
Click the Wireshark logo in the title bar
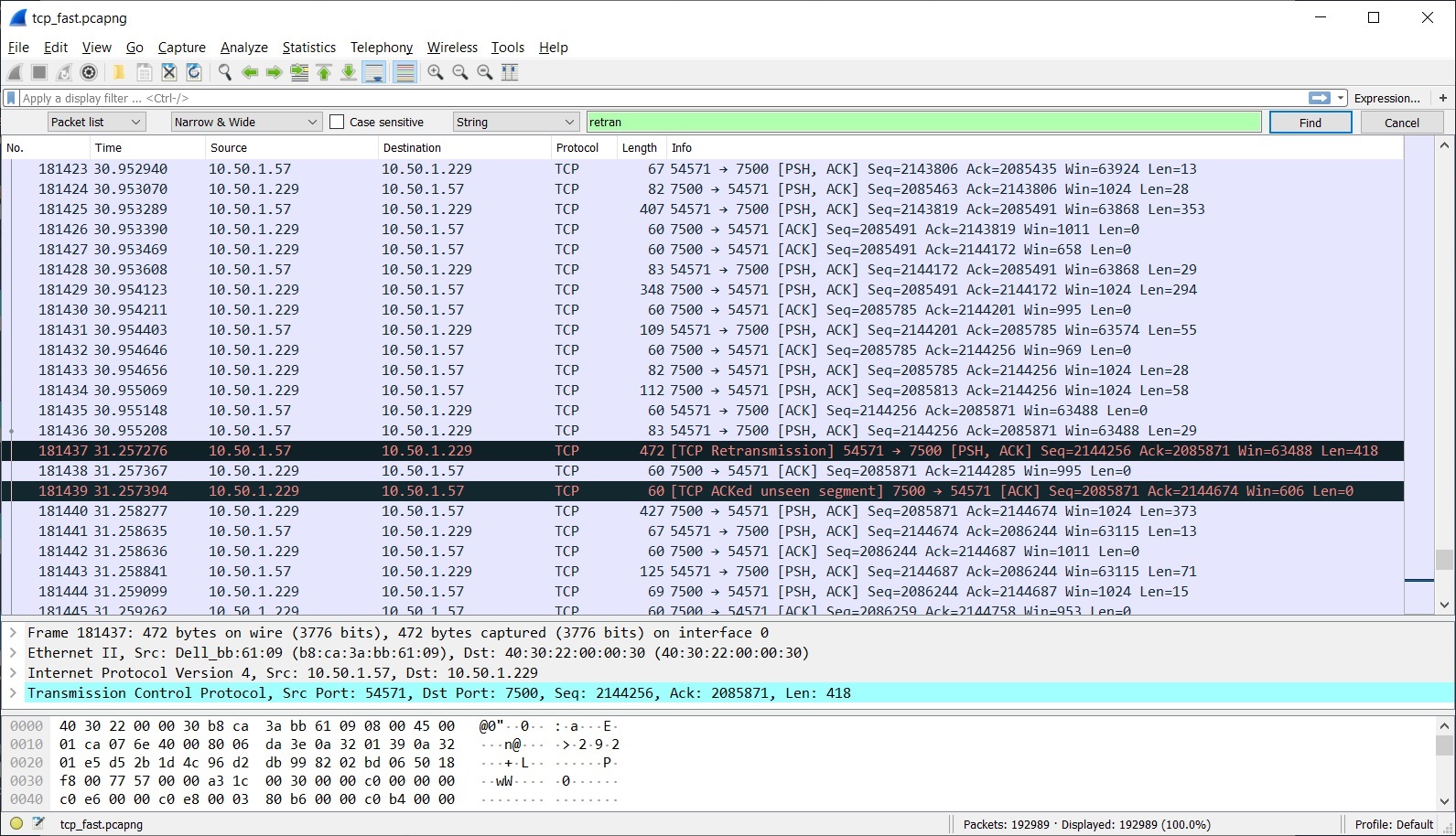(17, 17)
